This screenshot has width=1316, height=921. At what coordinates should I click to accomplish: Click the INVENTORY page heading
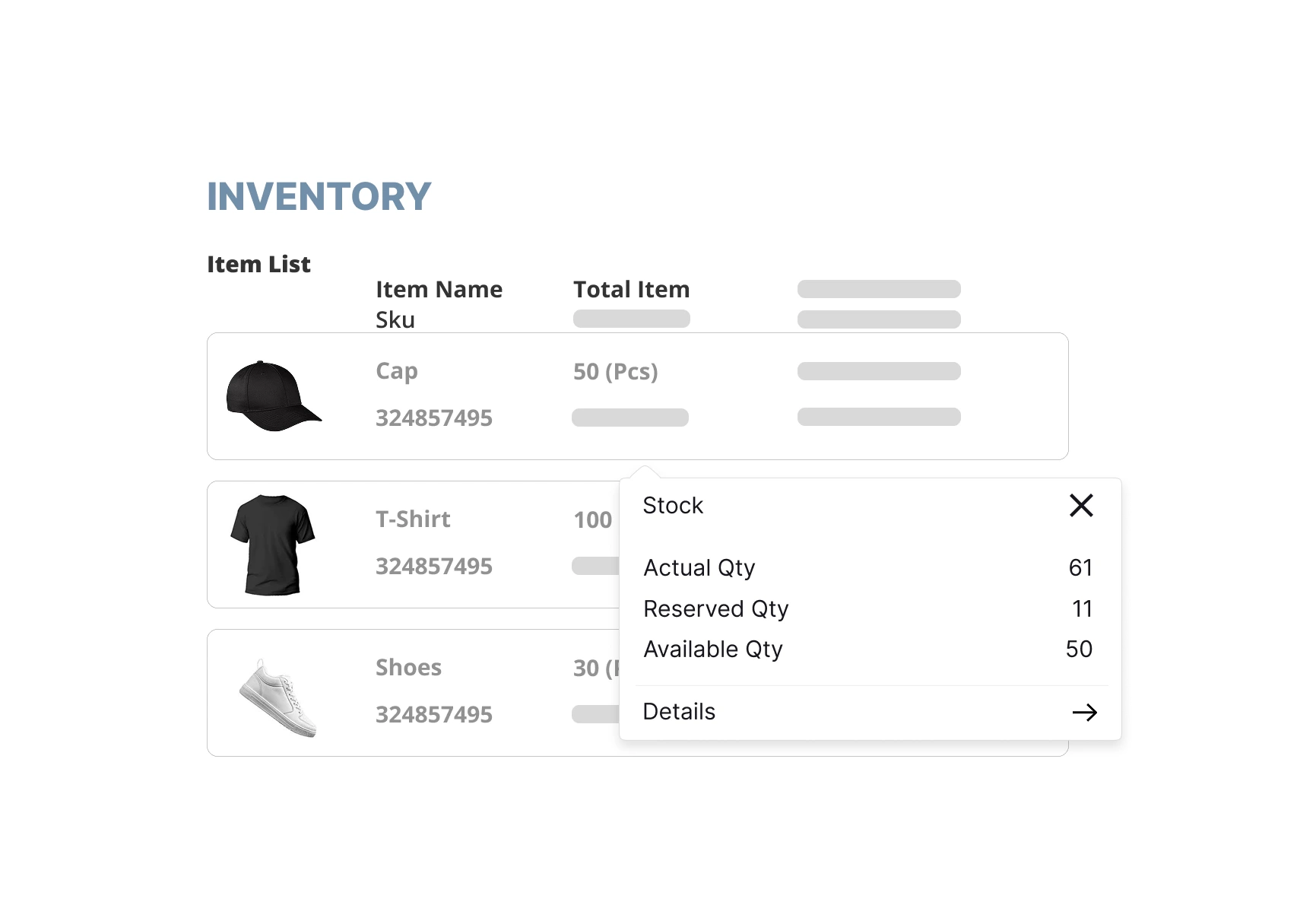[319, 197]
